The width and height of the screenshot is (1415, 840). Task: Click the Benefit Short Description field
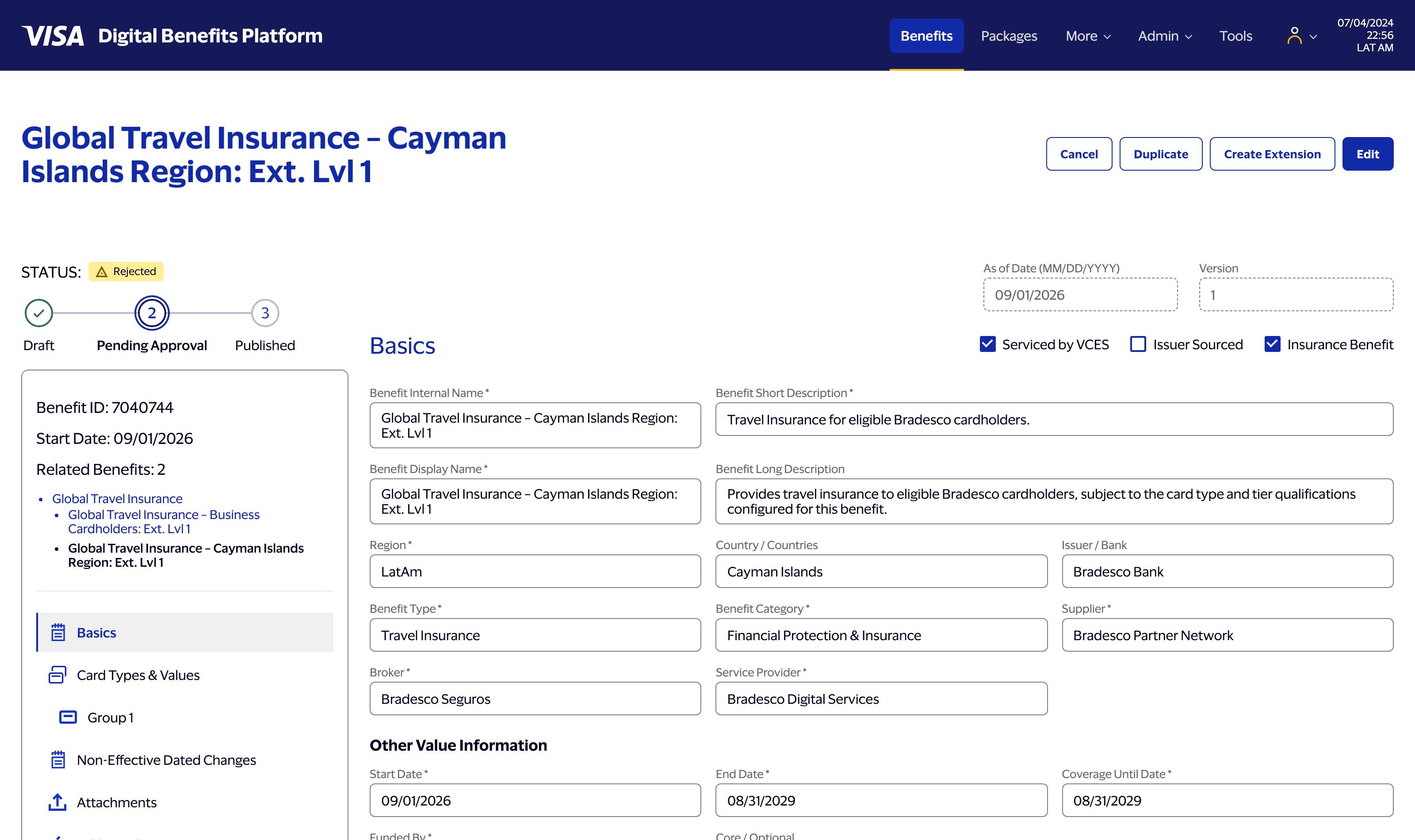pos(1054,420)
